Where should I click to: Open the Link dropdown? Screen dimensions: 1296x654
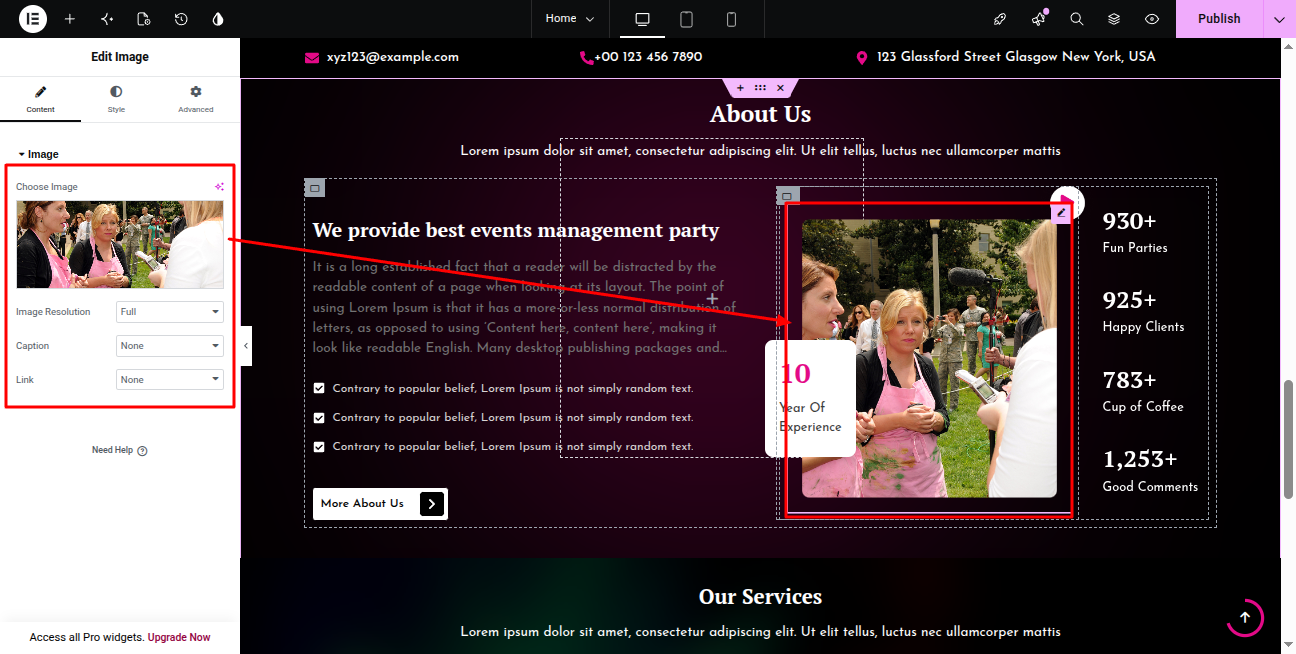169,380
